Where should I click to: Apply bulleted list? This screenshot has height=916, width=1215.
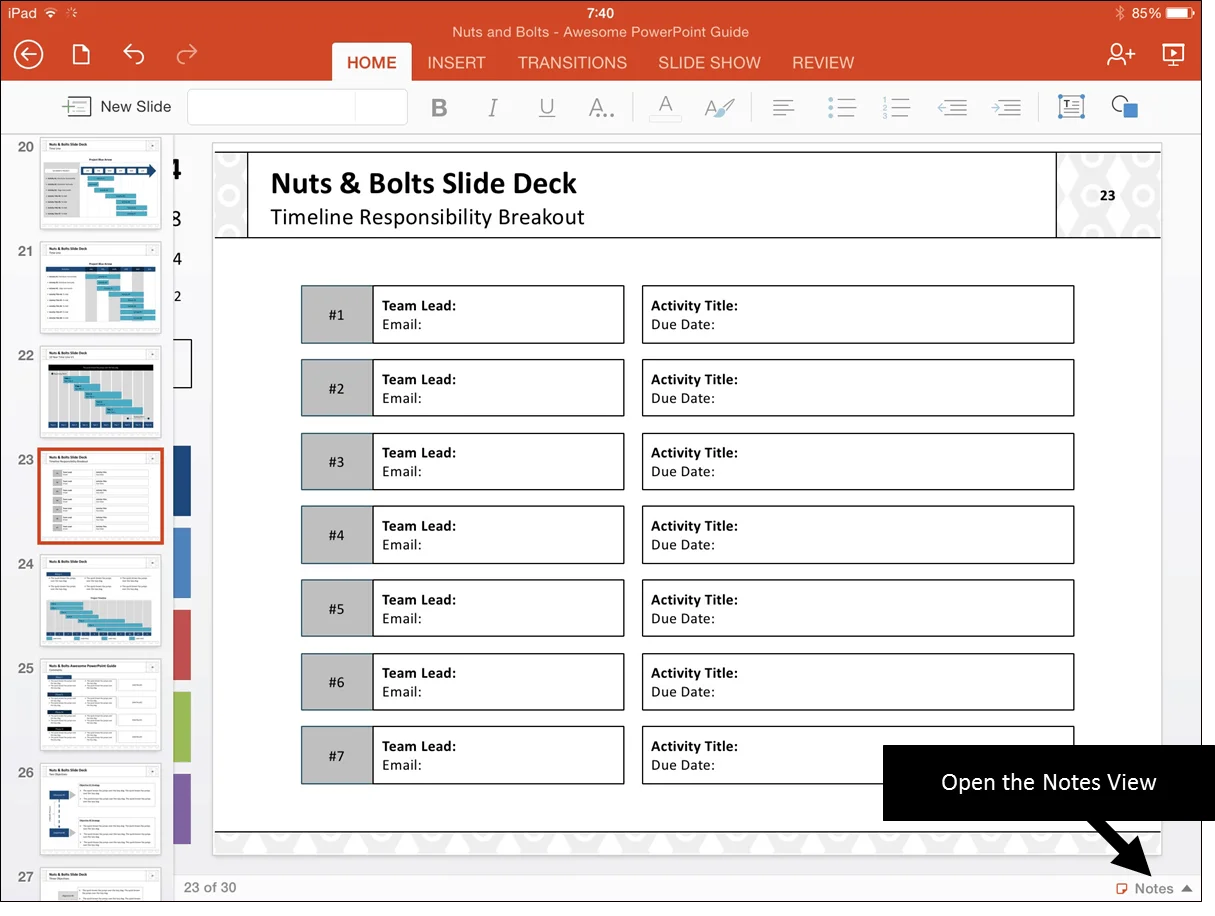(x=842, y=107)
